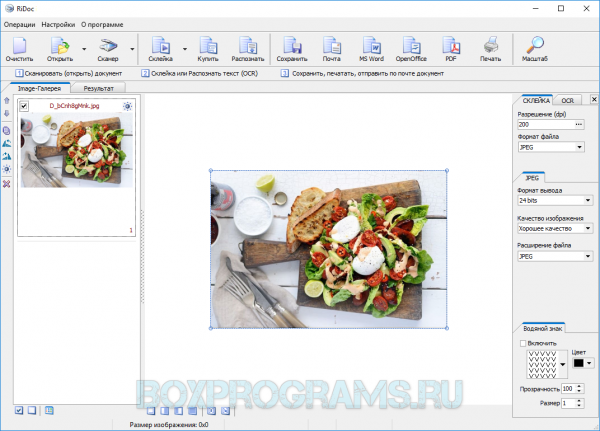Screen dimensions: 600x431
Task: Click fourth layout icon under preview
Action: [192, 411]
